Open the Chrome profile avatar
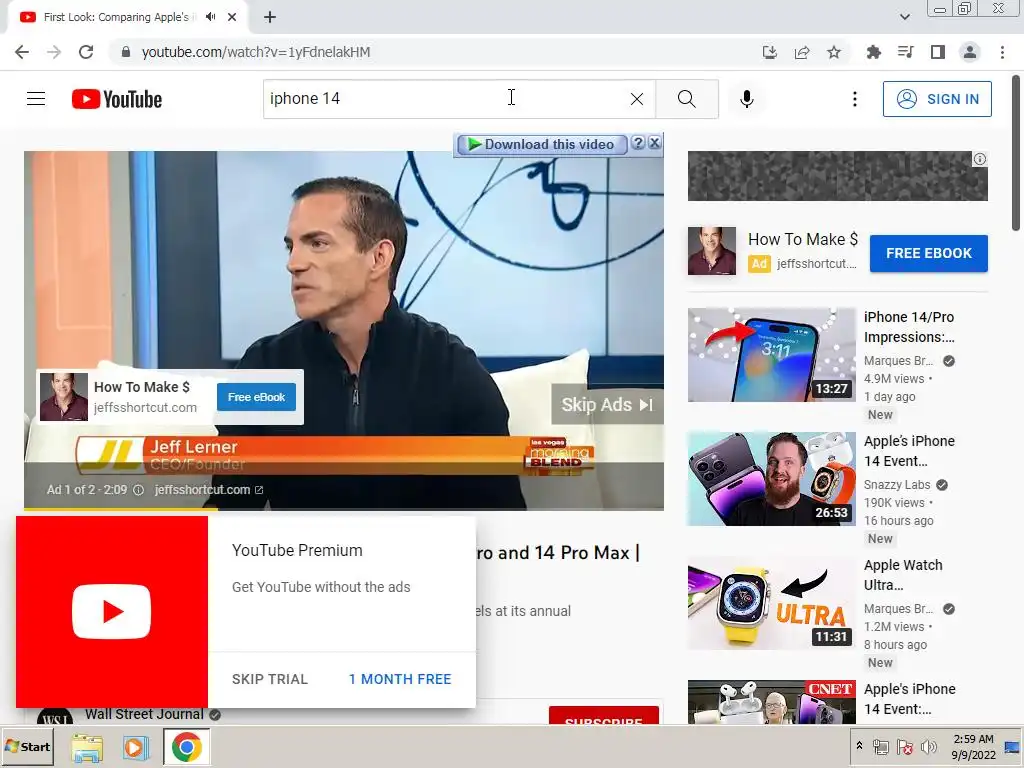This screenshot has width=1024, height=768. [x=970, y=52]
